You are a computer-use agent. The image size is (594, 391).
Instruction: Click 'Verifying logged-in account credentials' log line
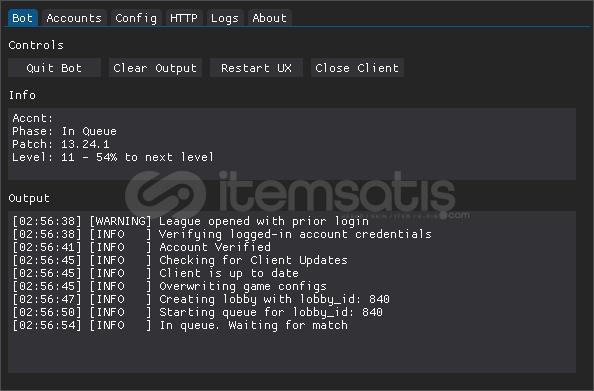pyautogui.click(x=222, y=234)
